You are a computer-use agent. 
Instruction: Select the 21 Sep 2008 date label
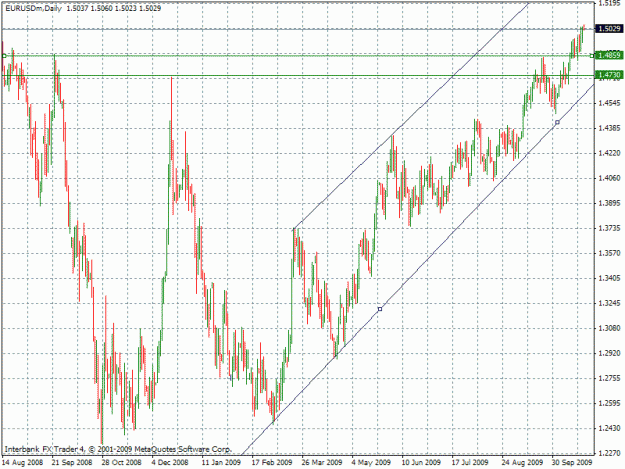[x=72, y=463]
